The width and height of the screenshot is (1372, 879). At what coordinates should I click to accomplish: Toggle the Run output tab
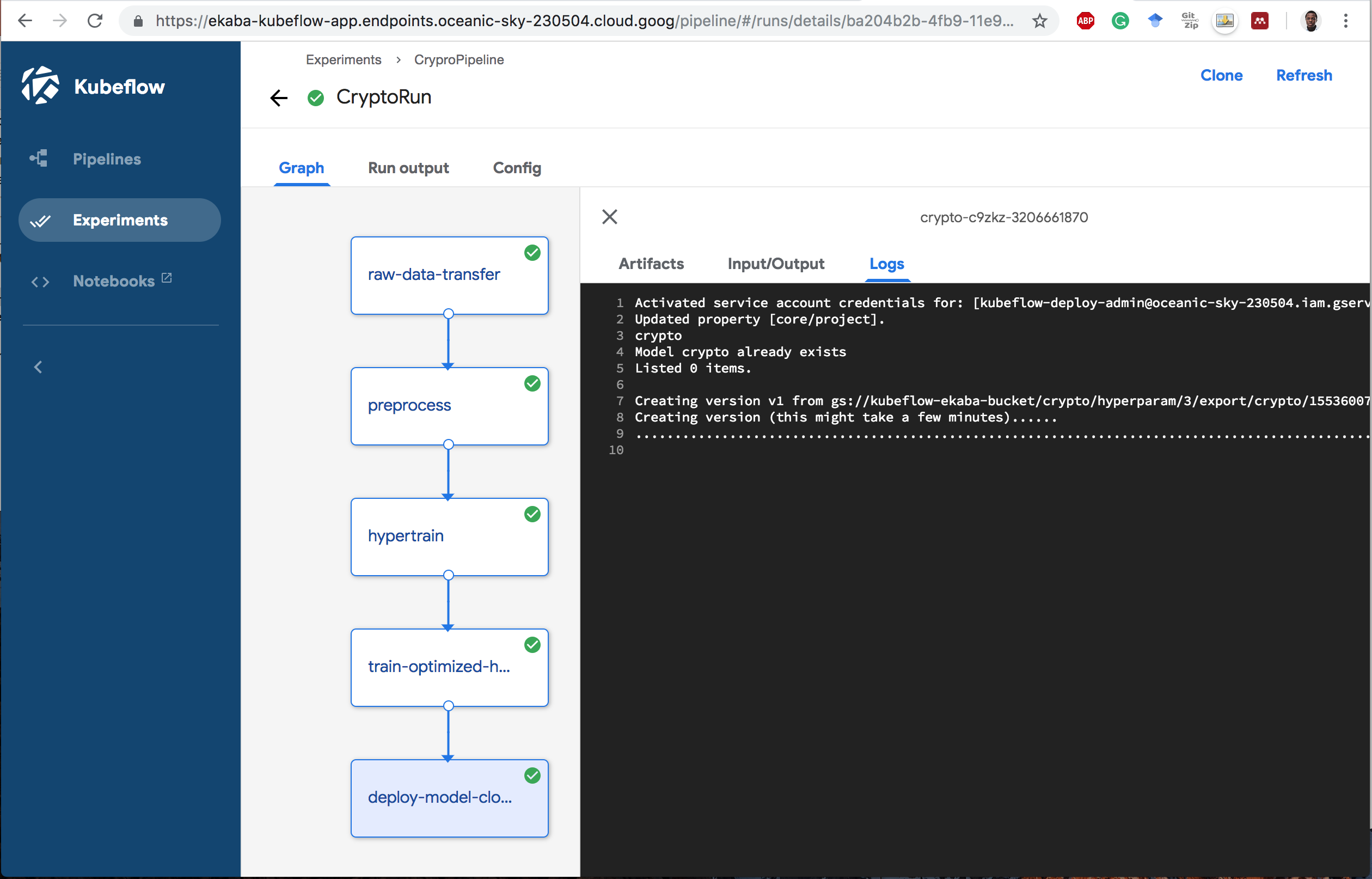pos(409,168)
